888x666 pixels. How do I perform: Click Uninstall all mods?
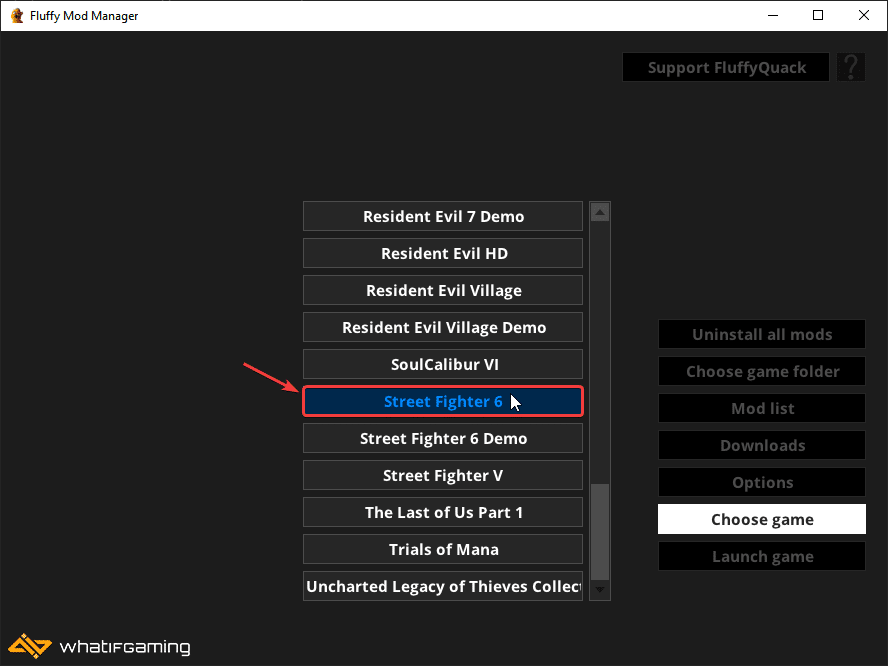762,334
